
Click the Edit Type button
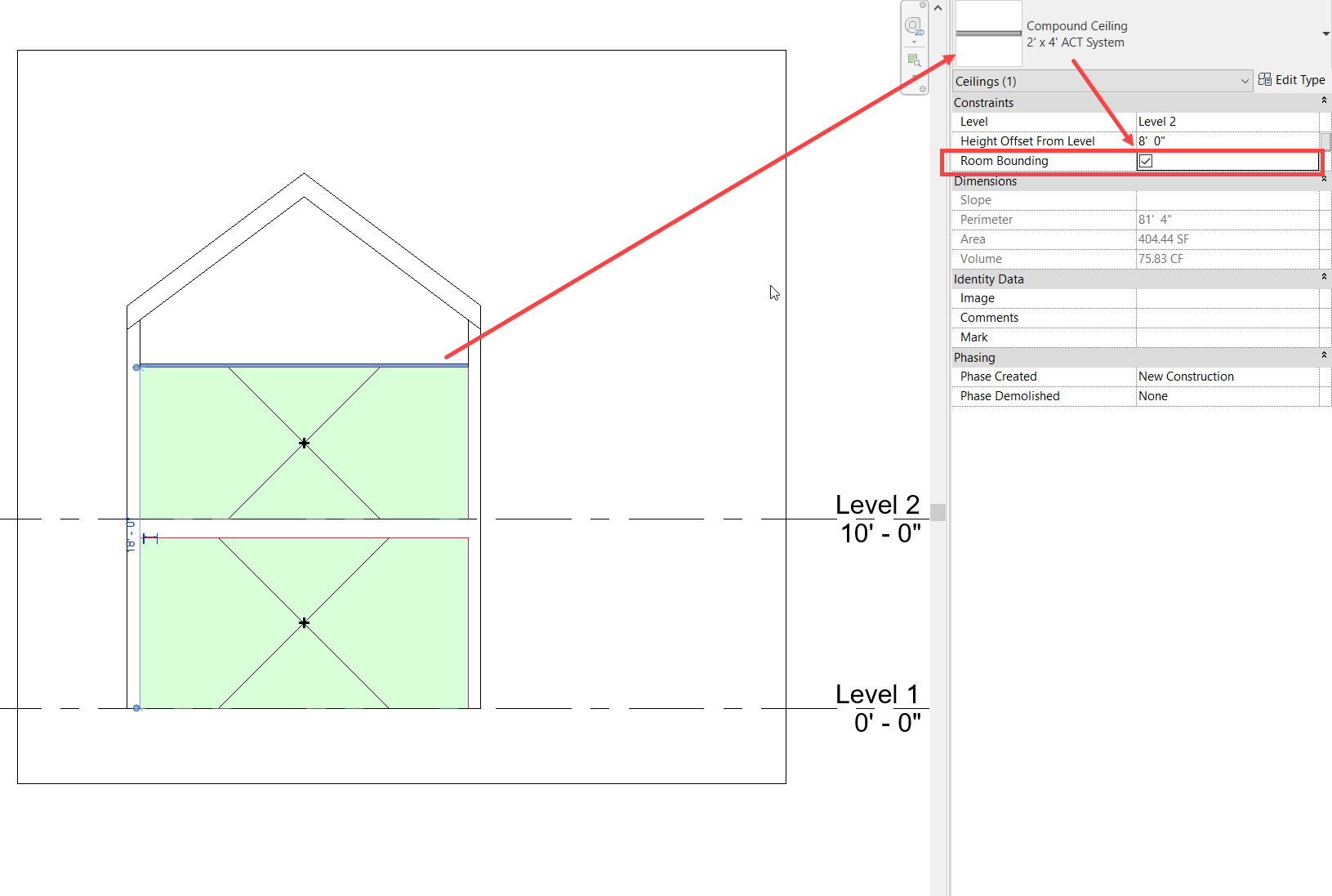[x=1291, y=80]
